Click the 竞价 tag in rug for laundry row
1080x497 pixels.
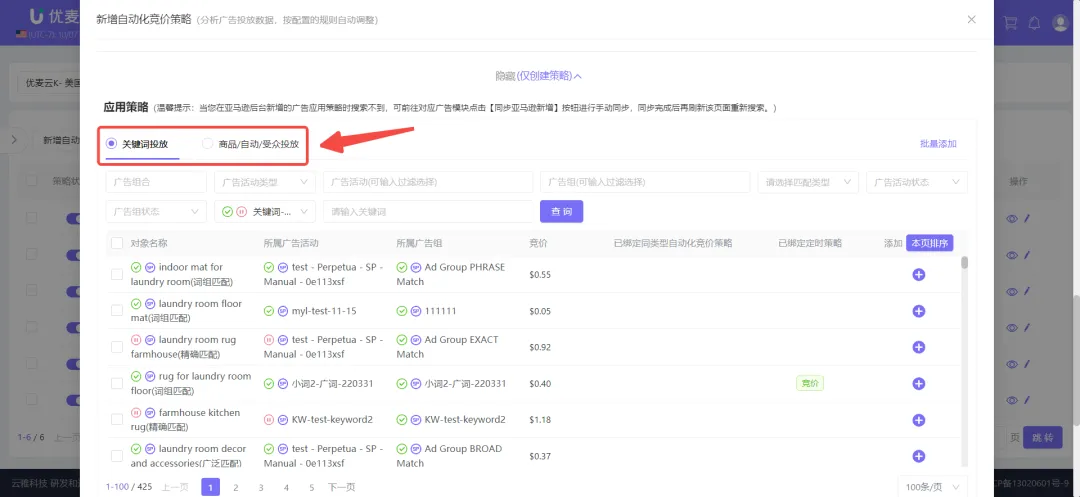pyautogui.click(x=810, y=383)
